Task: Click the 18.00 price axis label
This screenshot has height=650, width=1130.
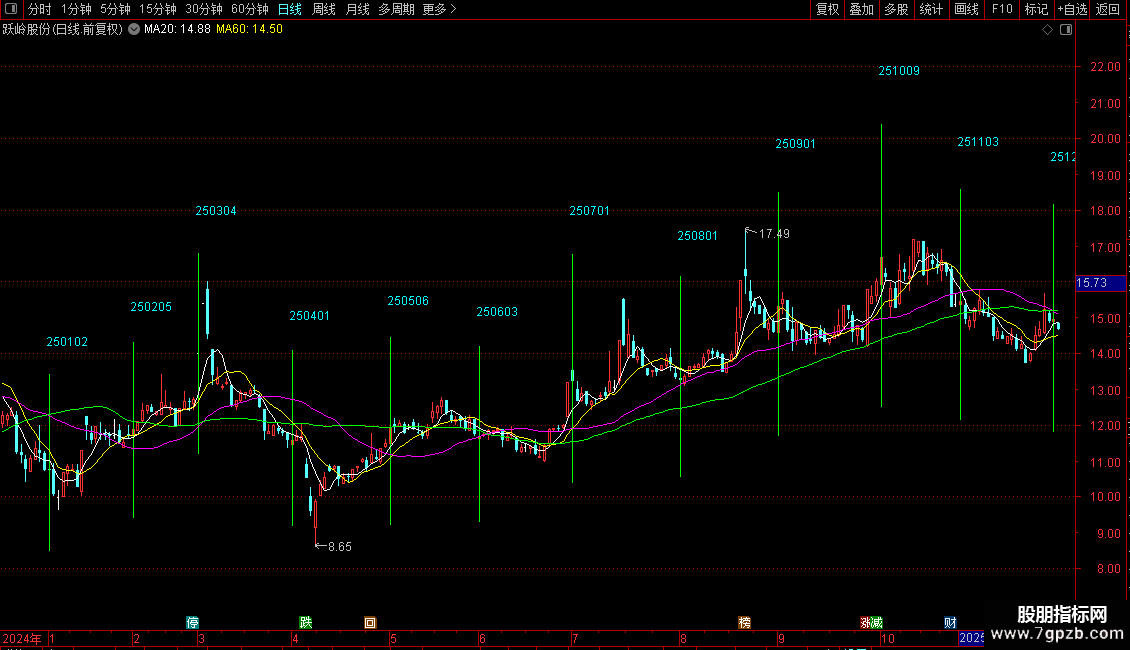Action: (1105, 211)
